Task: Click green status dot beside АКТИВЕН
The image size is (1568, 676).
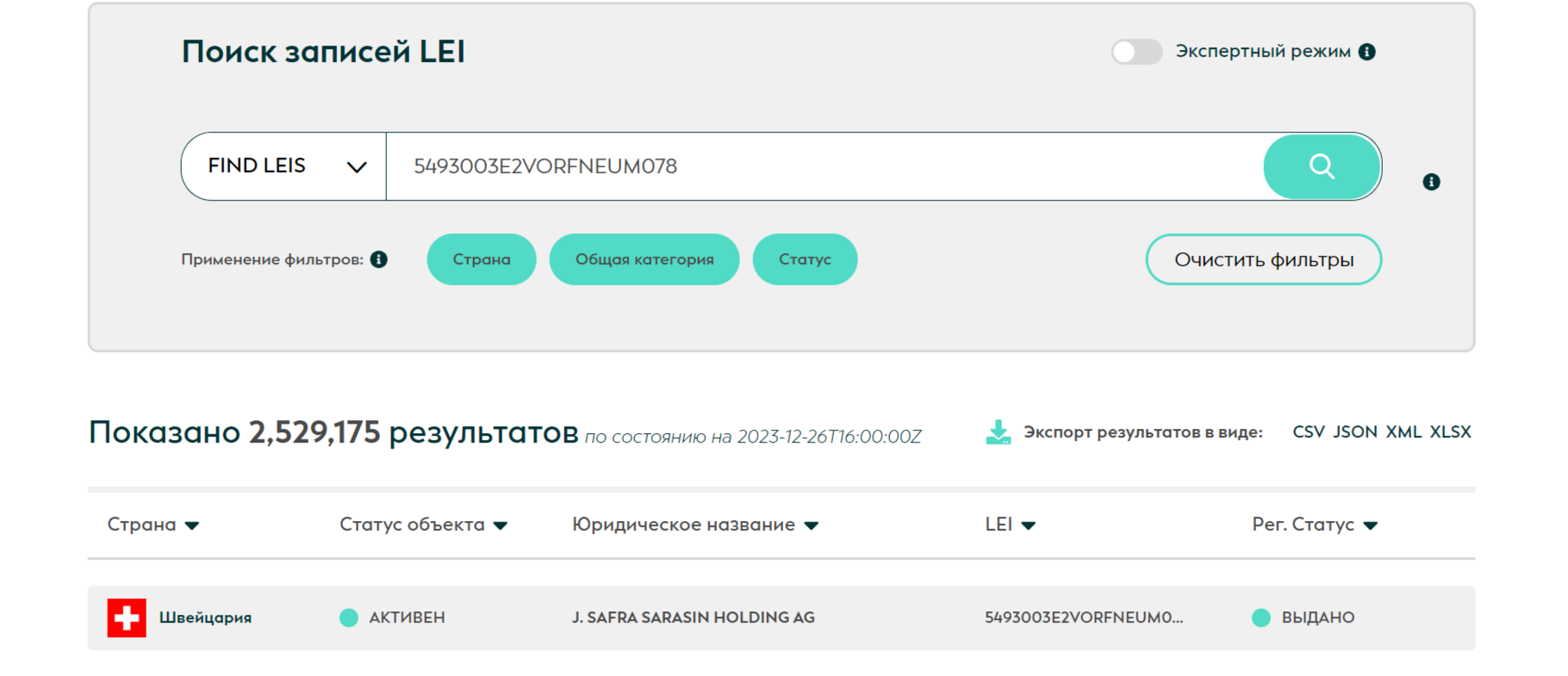Action: [349, 617]
